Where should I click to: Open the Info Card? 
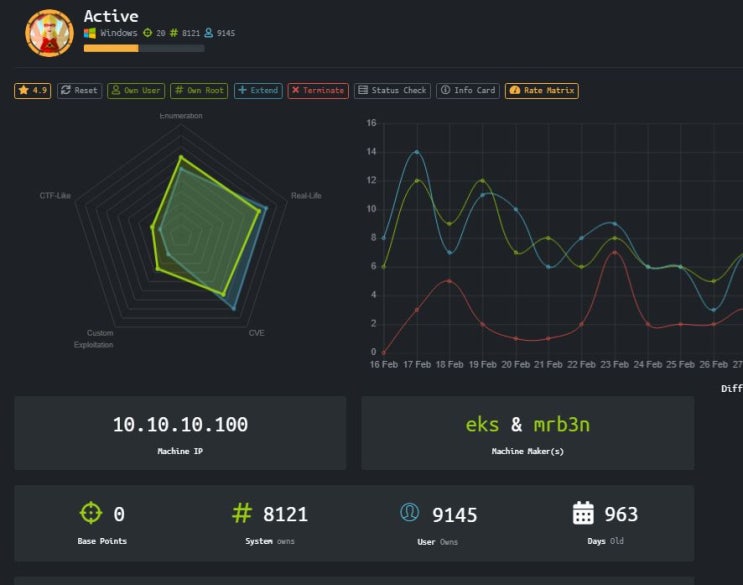tap(468, 90)
